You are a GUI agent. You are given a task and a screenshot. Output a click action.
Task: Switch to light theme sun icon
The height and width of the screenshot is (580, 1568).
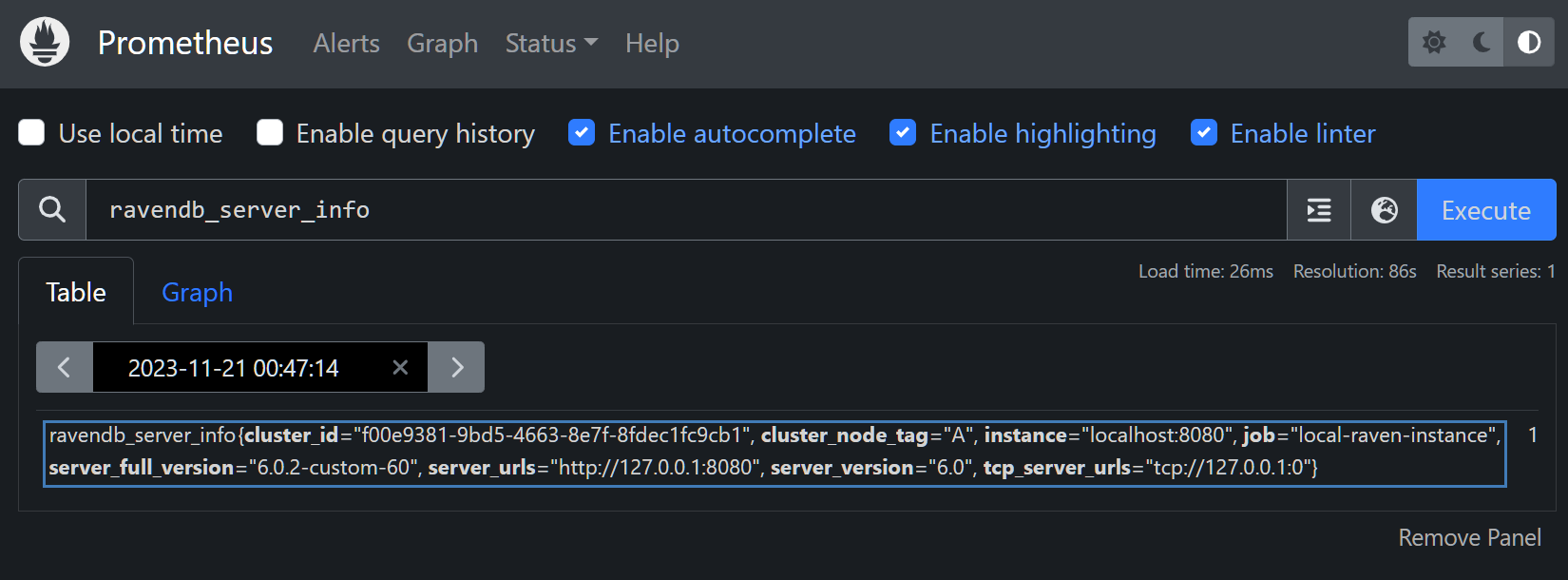tap(1434, 42)
